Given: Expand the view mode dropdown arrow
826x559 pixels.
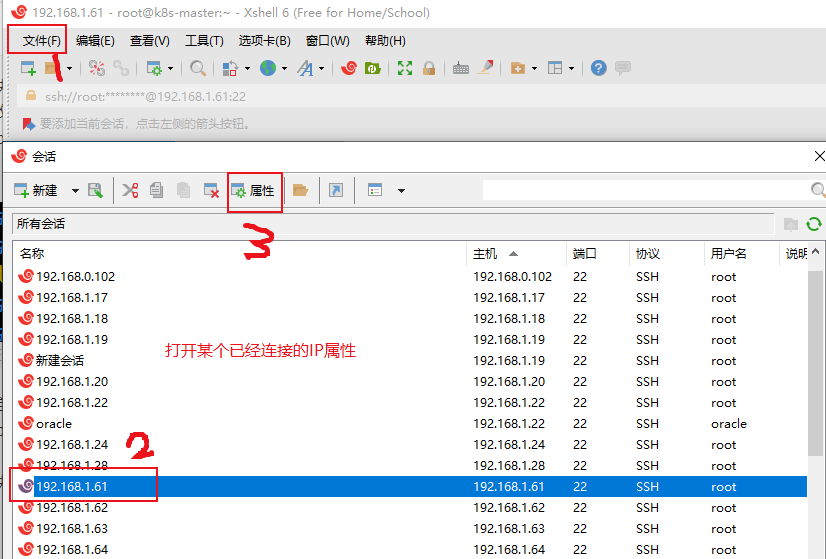Looking at the screenshot, I should click(401, 191).
